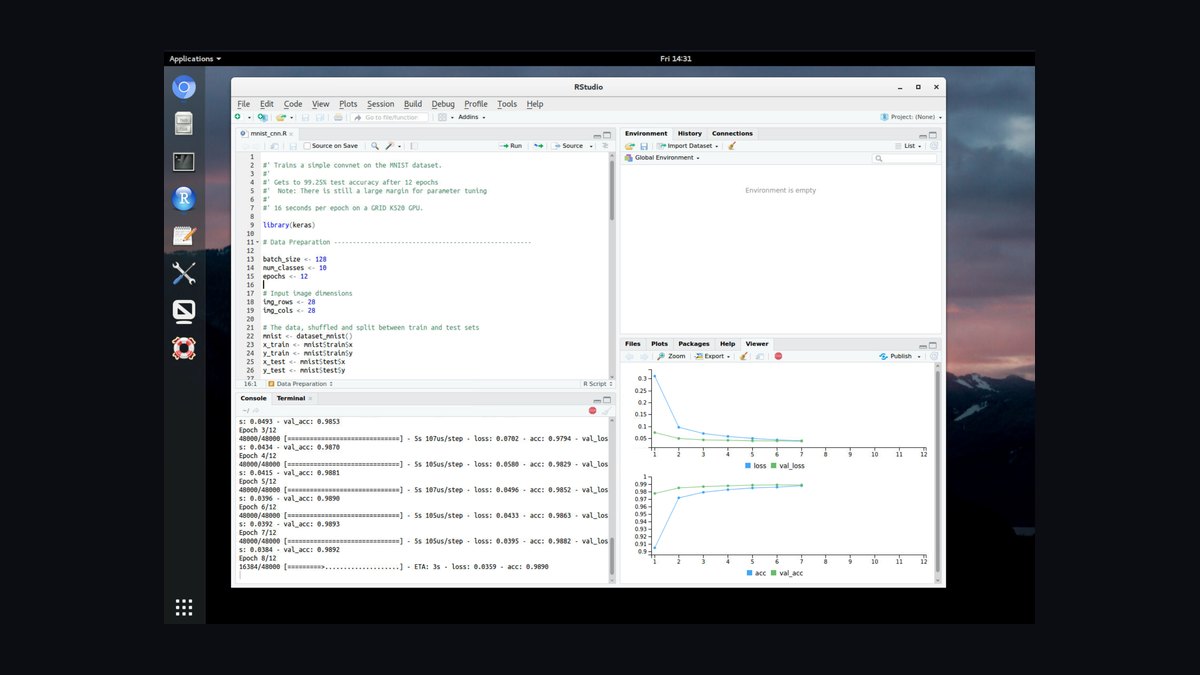This screenshot has width=1200, height=675.
Task: Click the Create a Project icon
Action: 262,117
